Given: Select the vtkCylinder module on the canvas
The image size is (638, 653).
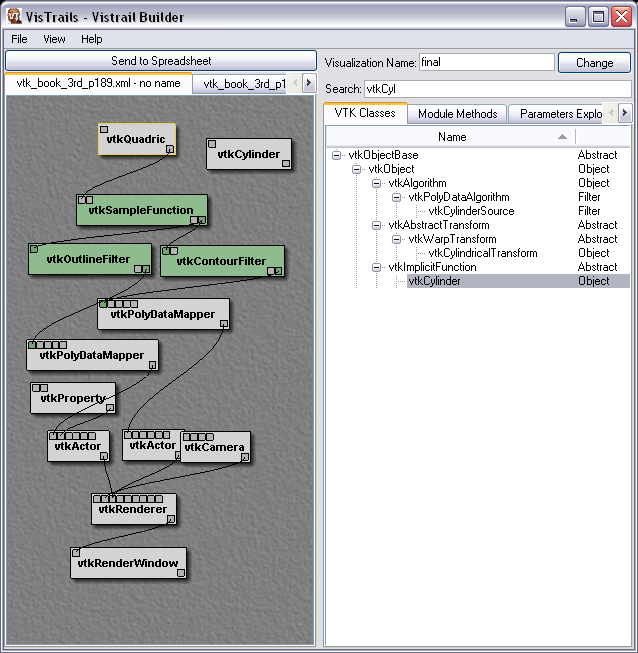Looking at the screenshot, I should pos(249,154).
